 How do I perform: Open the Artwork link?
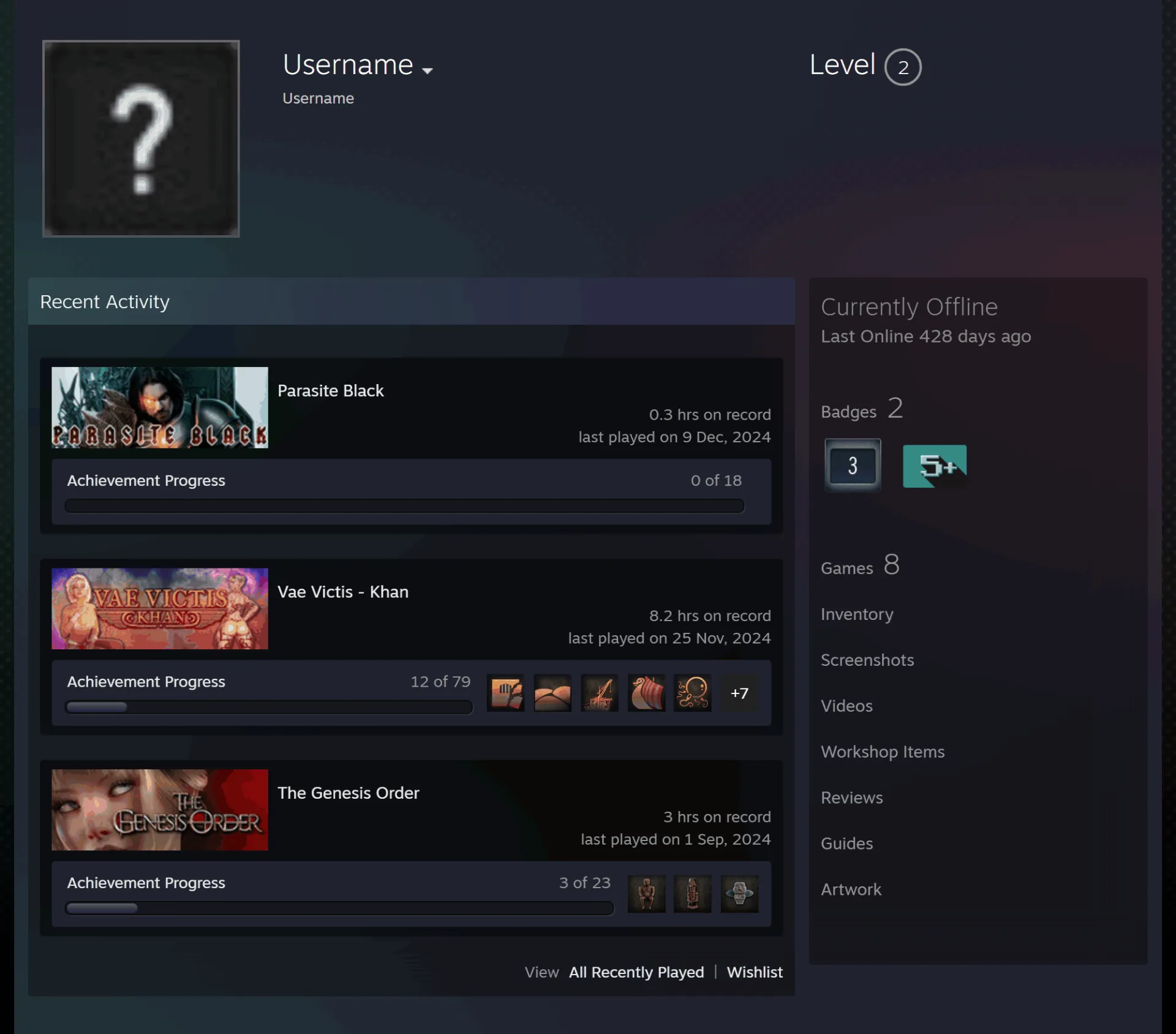pyautogui.click(x=851, y=889)
